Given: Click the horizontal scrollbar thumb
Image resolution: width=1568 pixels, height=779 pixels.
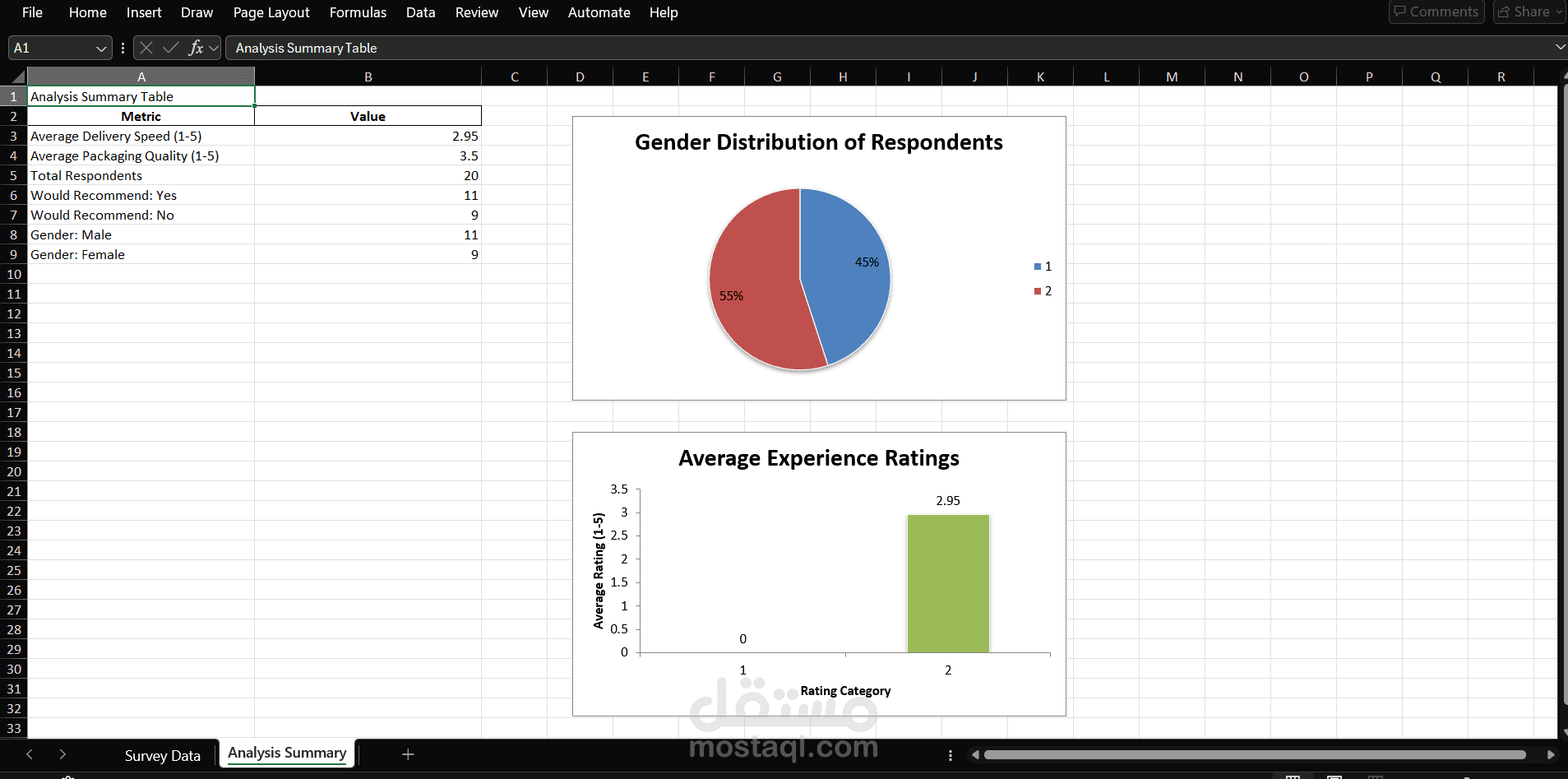Looking at the screenshot, I should point(1255,755).
